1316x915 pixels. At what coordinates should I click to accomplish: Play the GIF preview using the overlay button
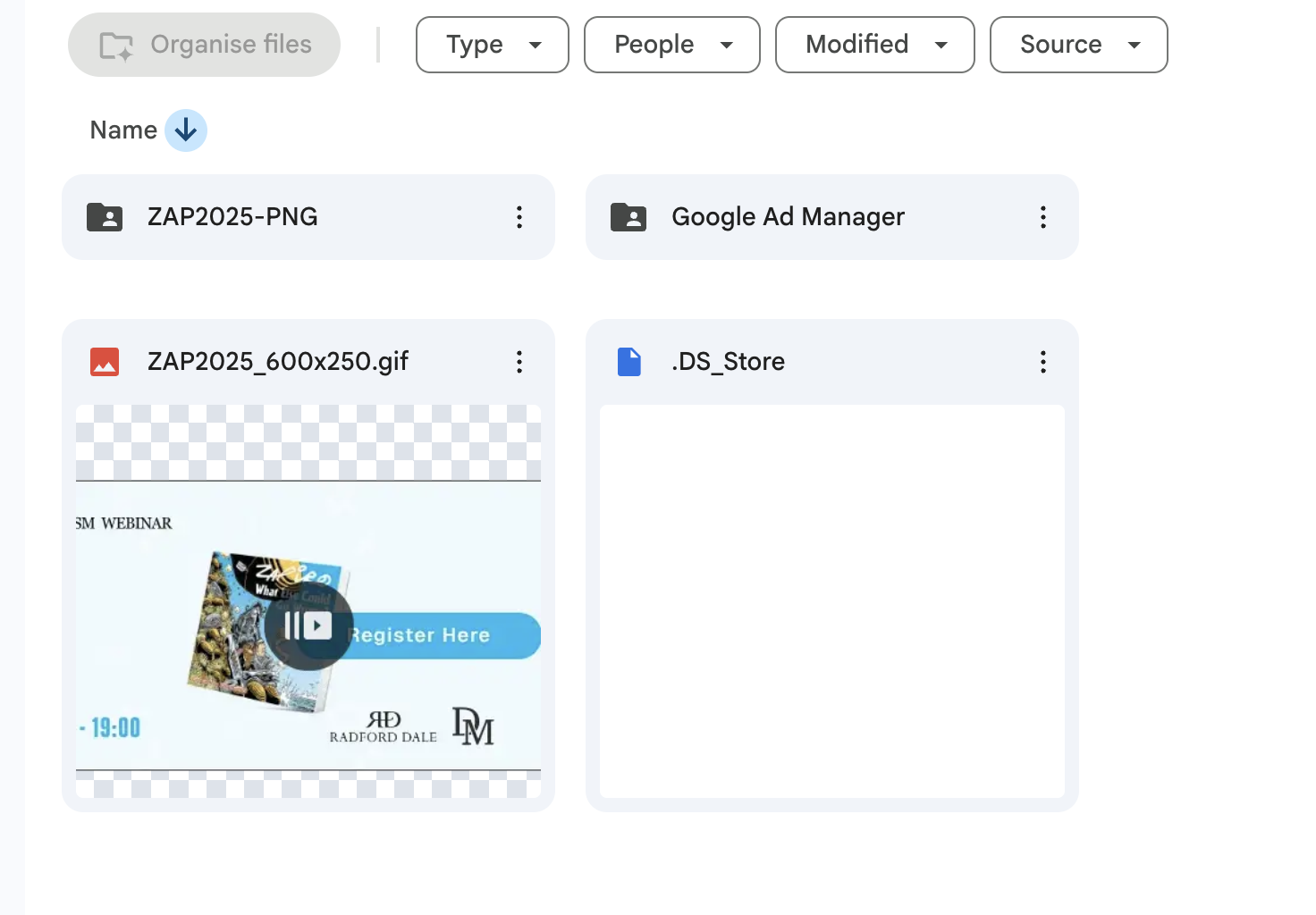[308, 625]
